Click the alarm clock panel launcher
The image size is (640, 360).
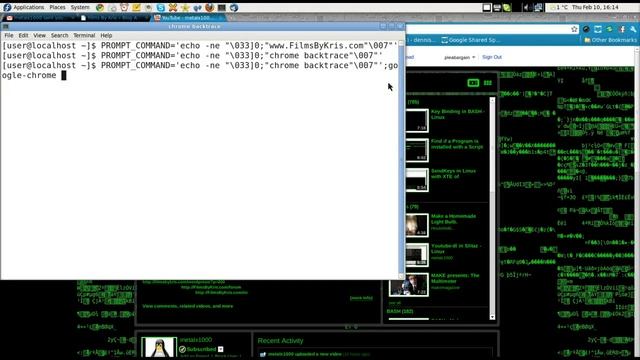pyautogui.click(x=124, y=7)
